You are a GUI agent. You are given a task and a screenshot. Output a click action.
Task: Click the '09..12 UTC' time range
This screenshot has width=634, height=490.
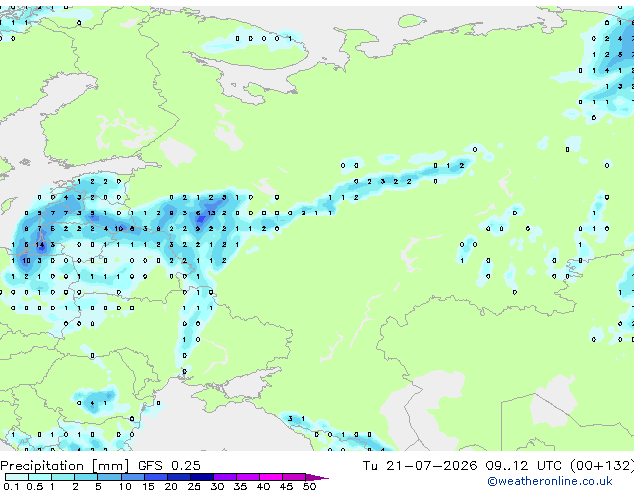(523, 466)
